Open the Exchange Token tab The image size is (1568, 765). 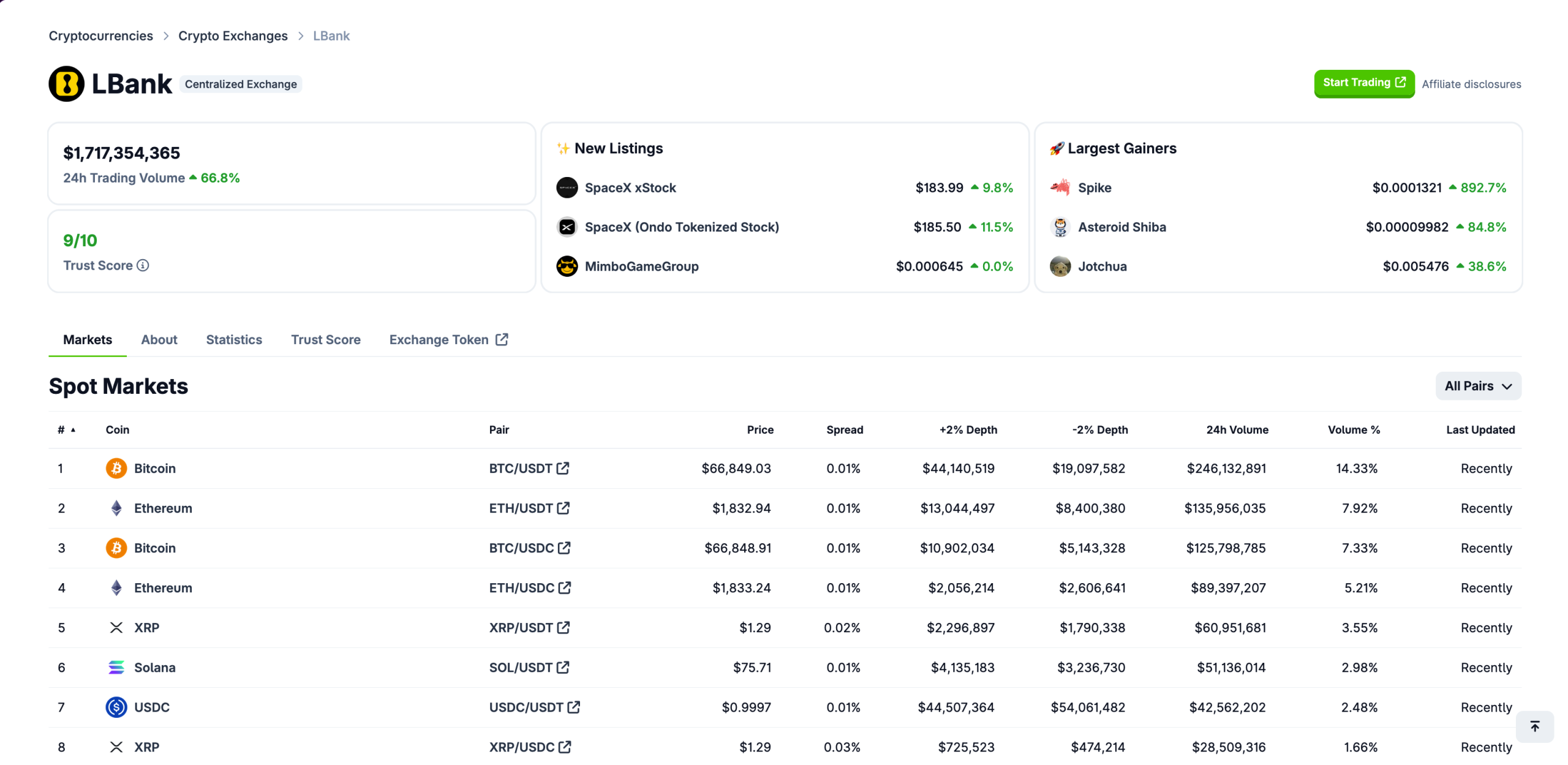448,340
